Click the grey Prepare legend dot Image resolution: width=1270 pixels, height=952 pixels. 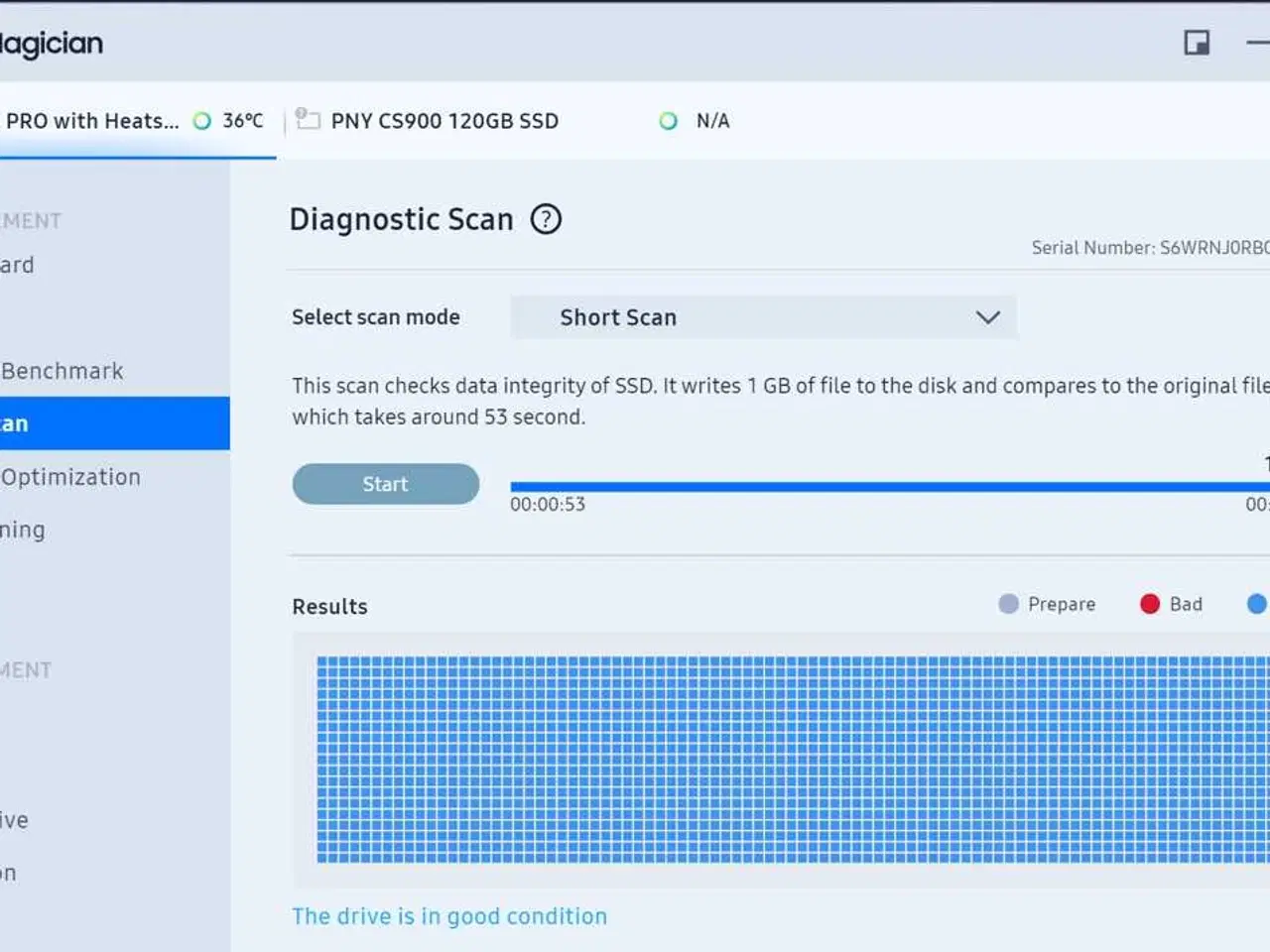(x=1008, y=604)
